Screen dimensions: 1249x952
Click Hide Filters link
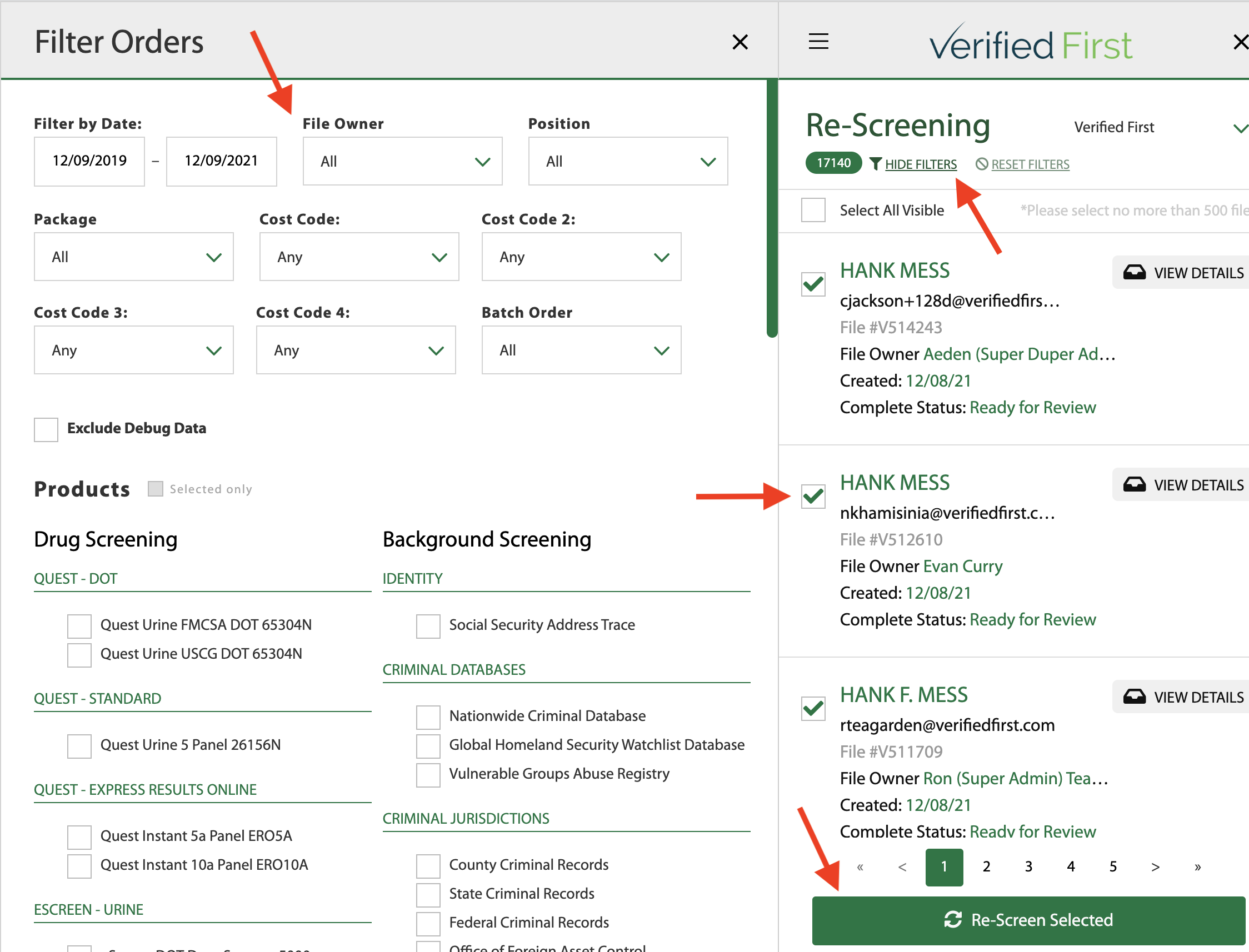921,164
